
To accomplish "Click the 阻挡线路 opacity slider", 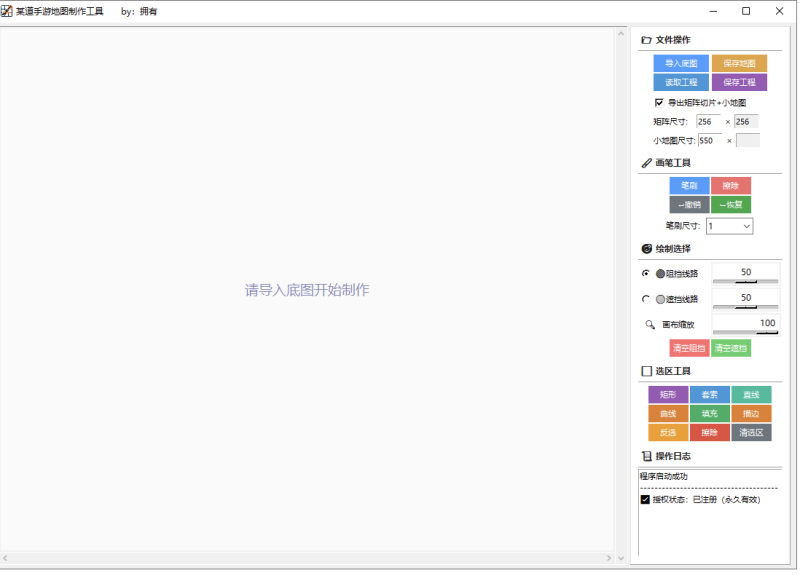I will (745, 282).
